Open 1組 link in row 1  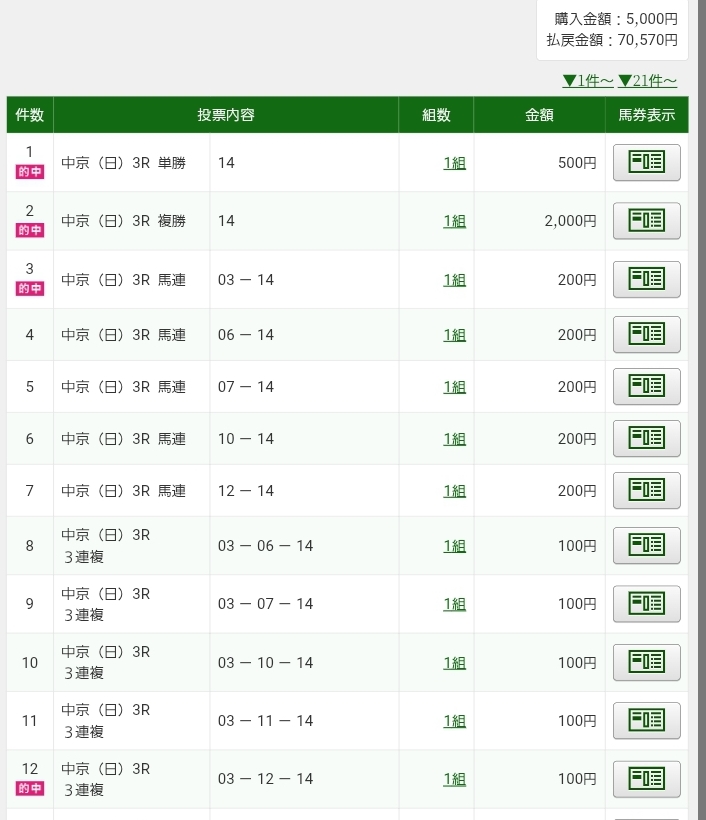[x=454, y=163]
